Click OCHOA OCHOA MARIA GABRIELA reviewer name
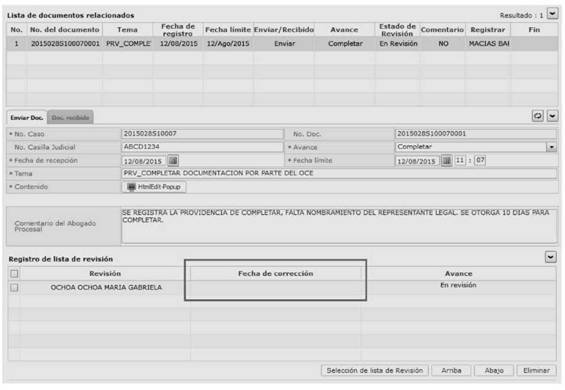The width and height of the screenshot is (565, 390). point(106,288)
